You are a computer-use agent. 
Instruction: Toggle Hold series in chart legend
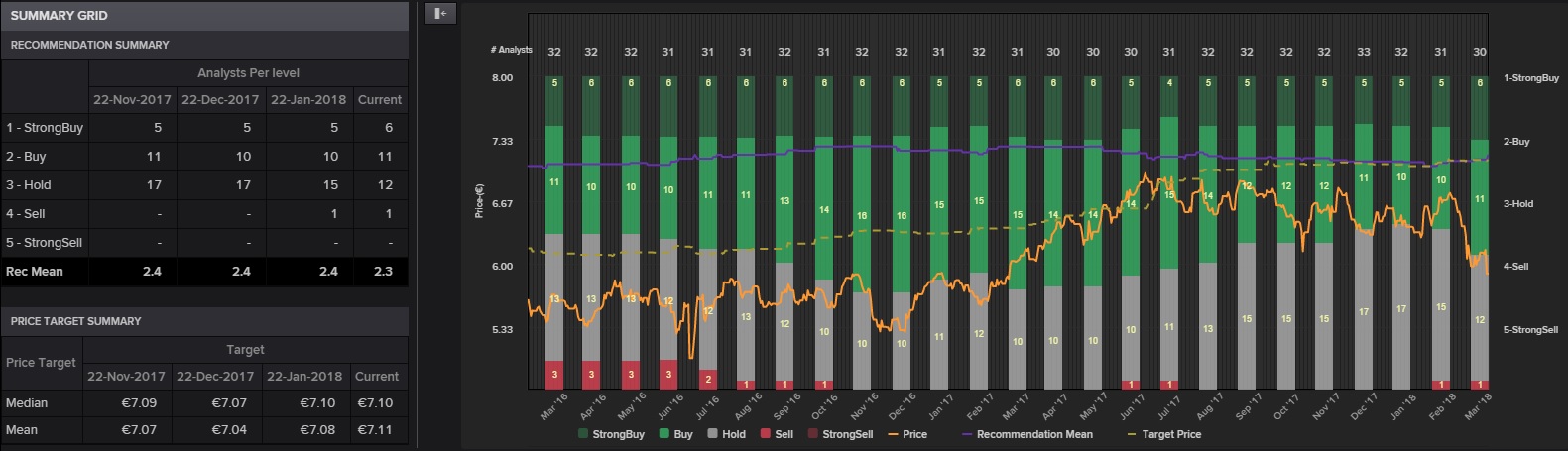point(726,434)
